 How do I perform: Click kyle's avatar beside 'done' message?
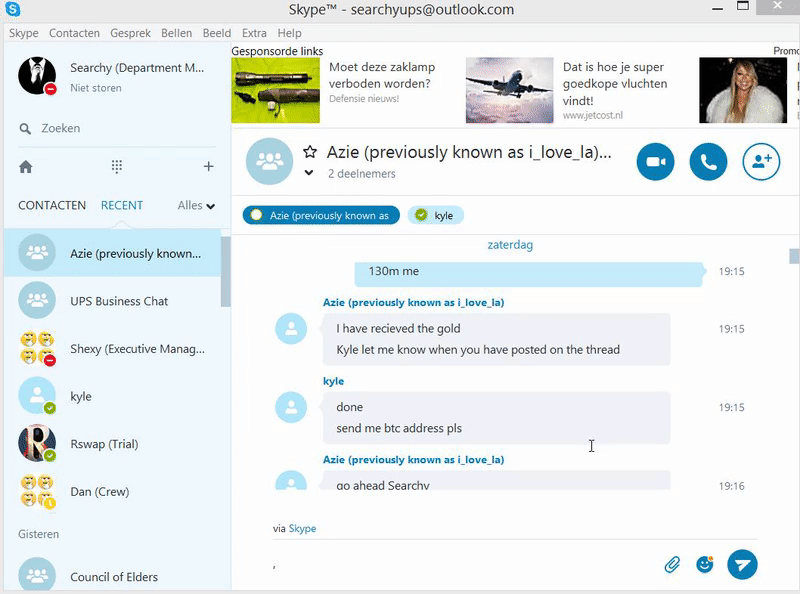[x=291, y=407]
